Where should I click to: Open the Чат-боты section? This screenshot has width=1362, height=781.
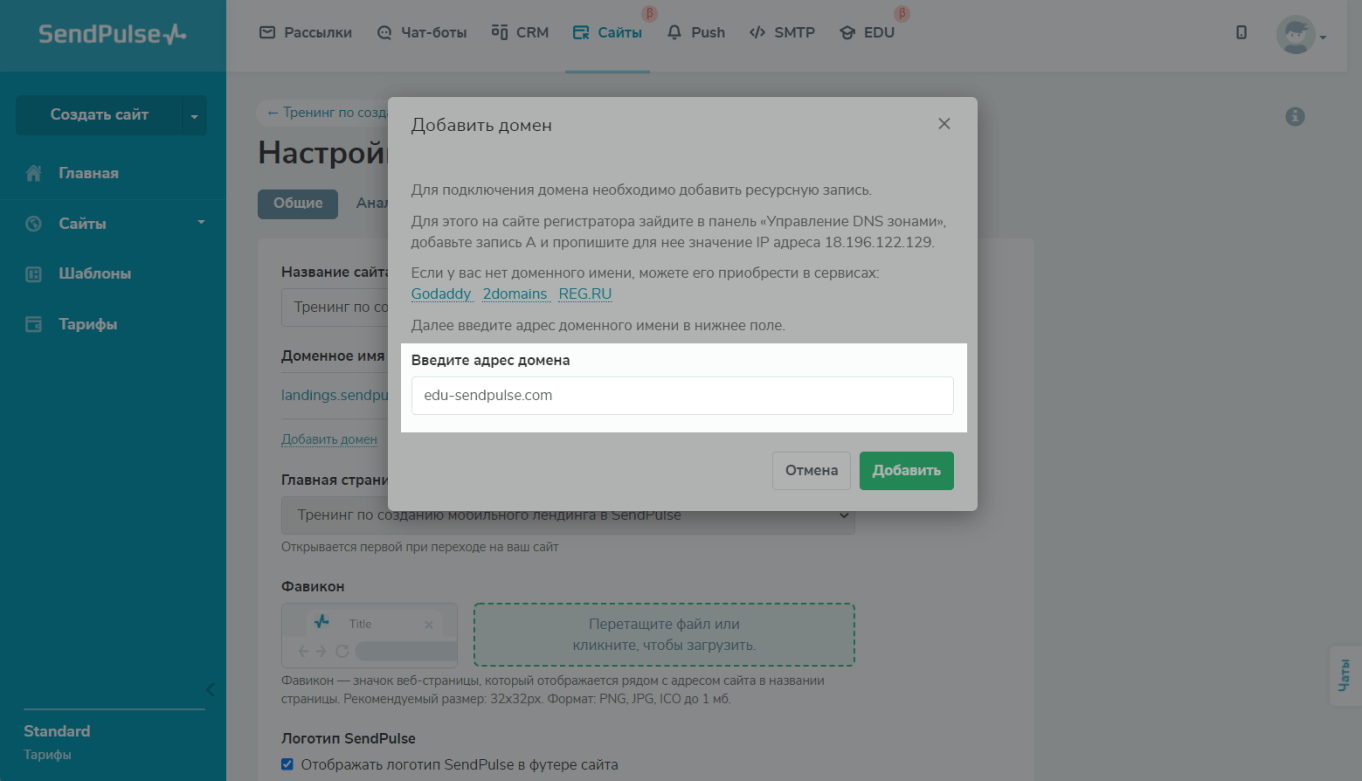coord(422,32)
